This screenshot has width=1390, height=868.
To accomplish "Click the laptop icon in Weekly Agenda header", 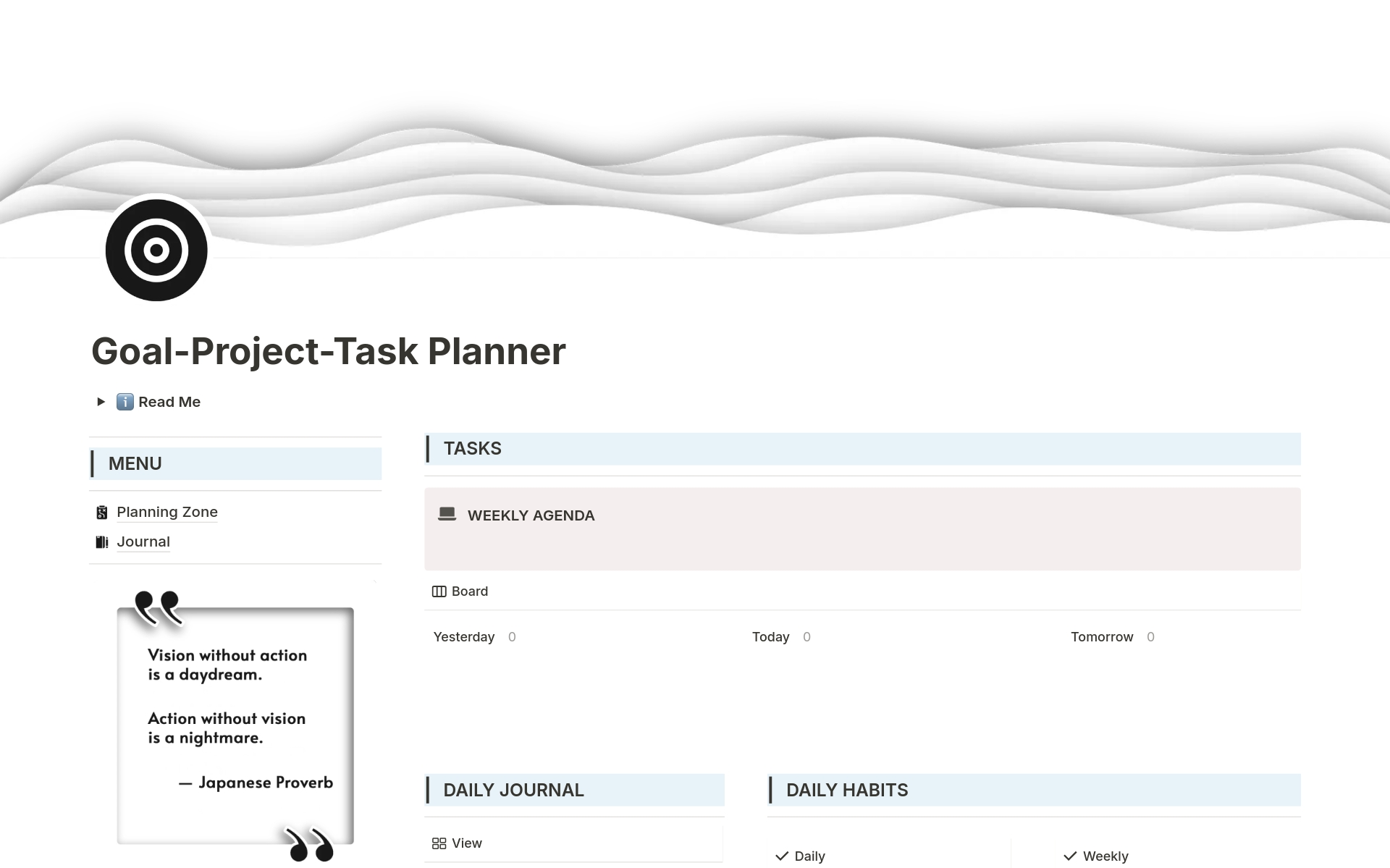I will [447, 514].
